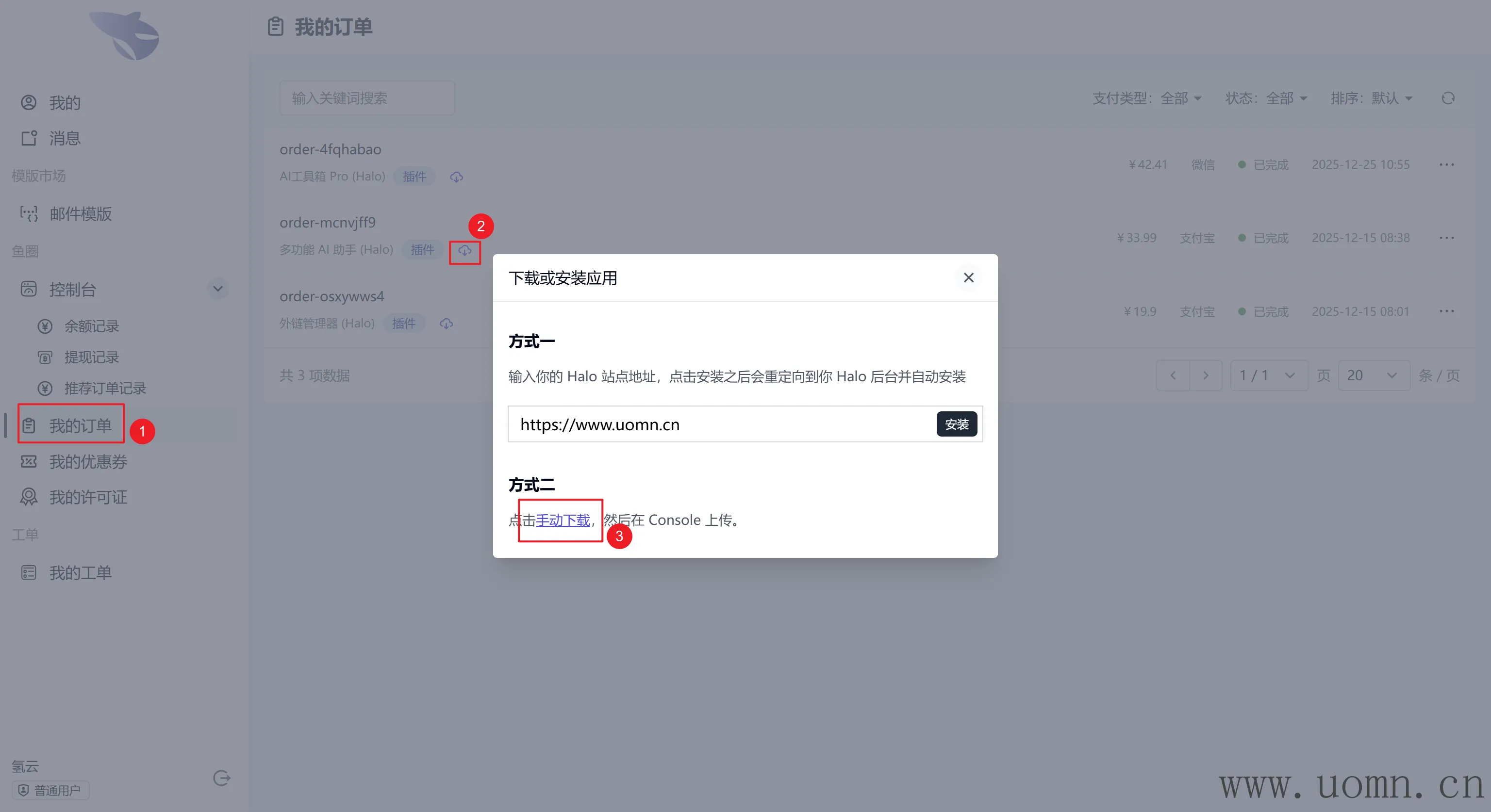Image resolution: width=1491 pixels, height=812 pixels.
Task: Open the three-dot menu for order-4fqhabao
Action: (1446, 165)
